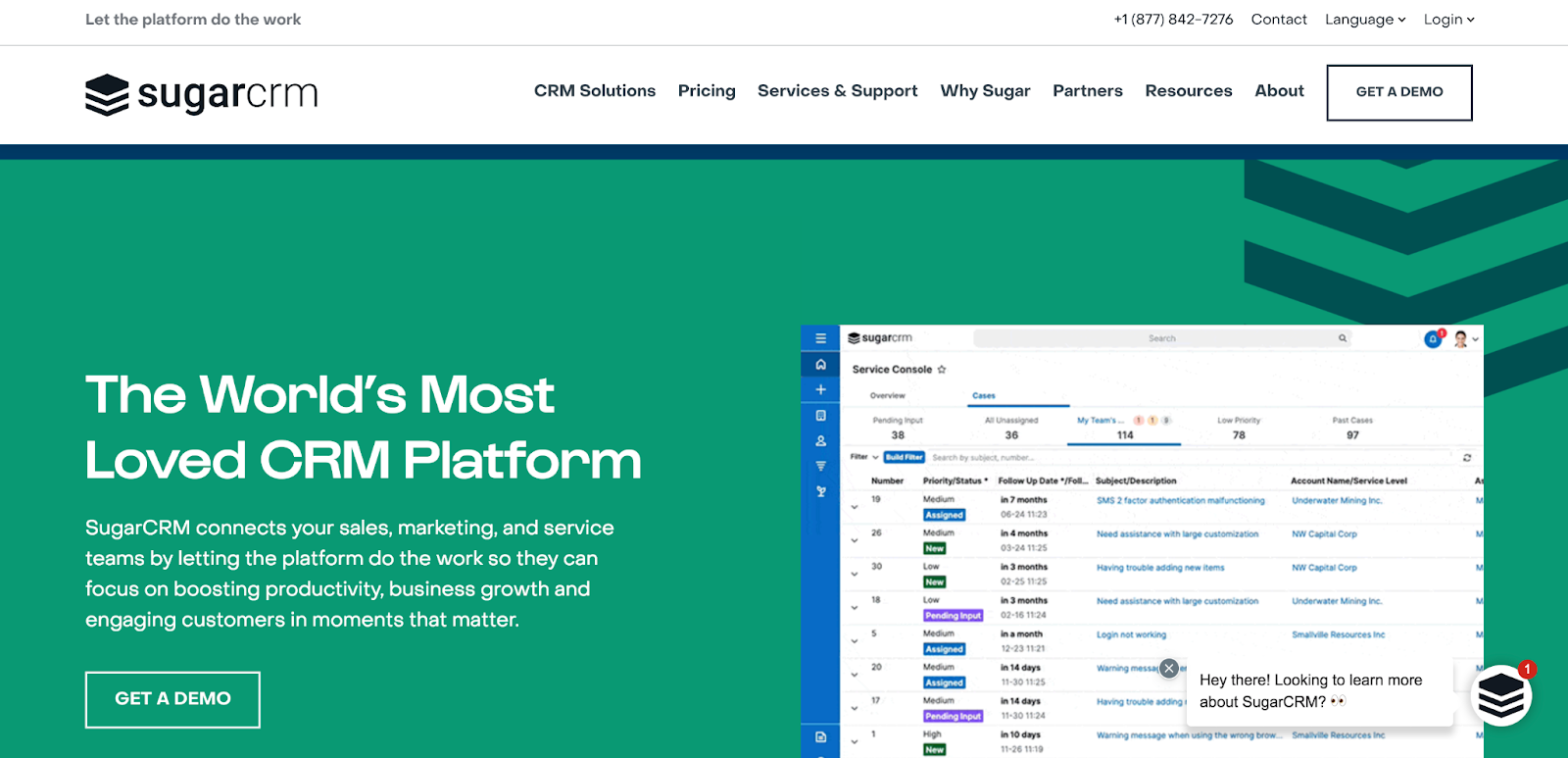Click the plus icon in screenshot sidebar
The image size is (1568, 758).
point(821,389)
